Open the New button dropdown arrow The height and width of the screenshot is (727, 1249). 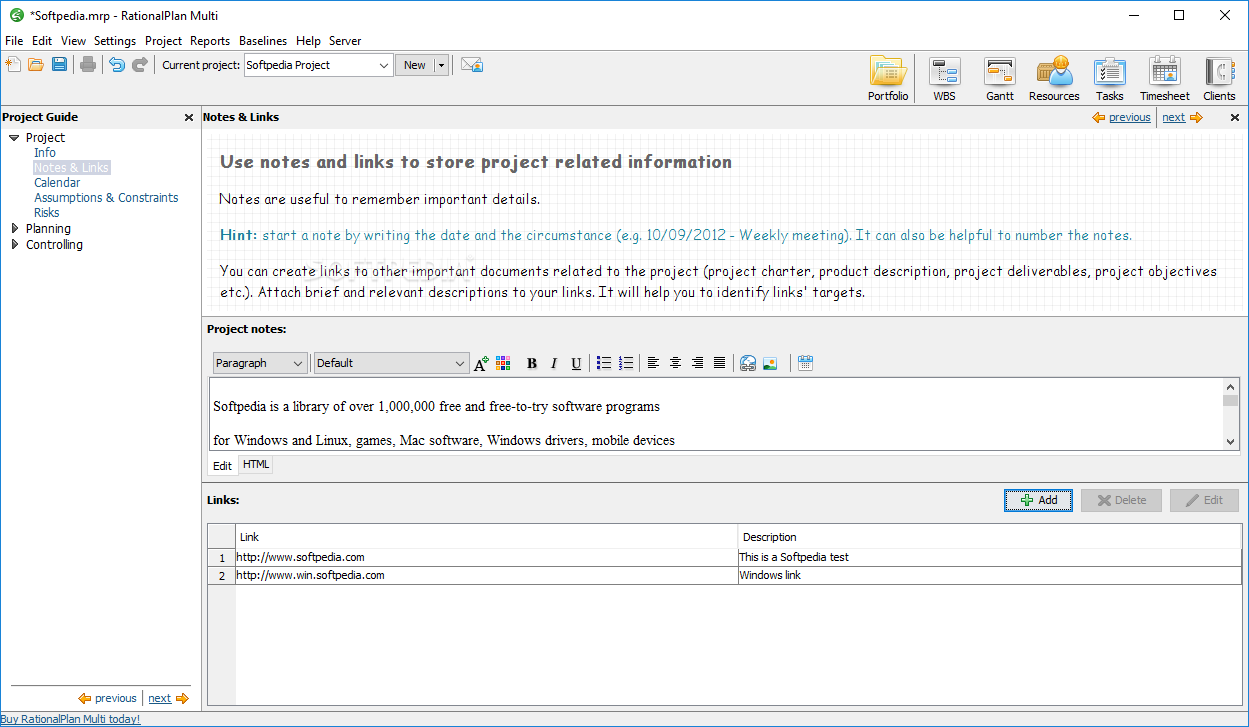tap(441, 65)
